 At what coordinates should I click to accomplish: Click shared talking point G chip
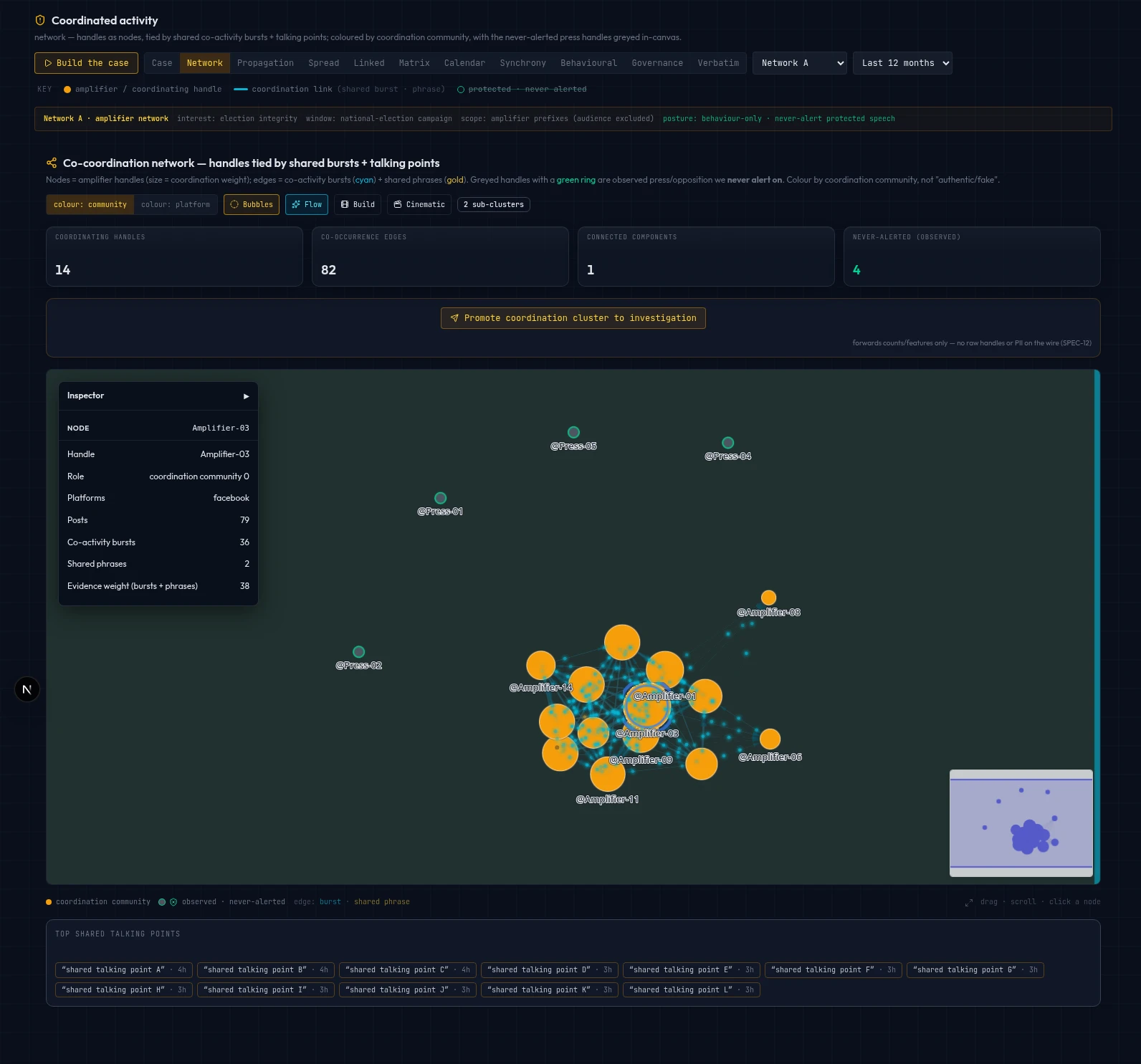975,970
